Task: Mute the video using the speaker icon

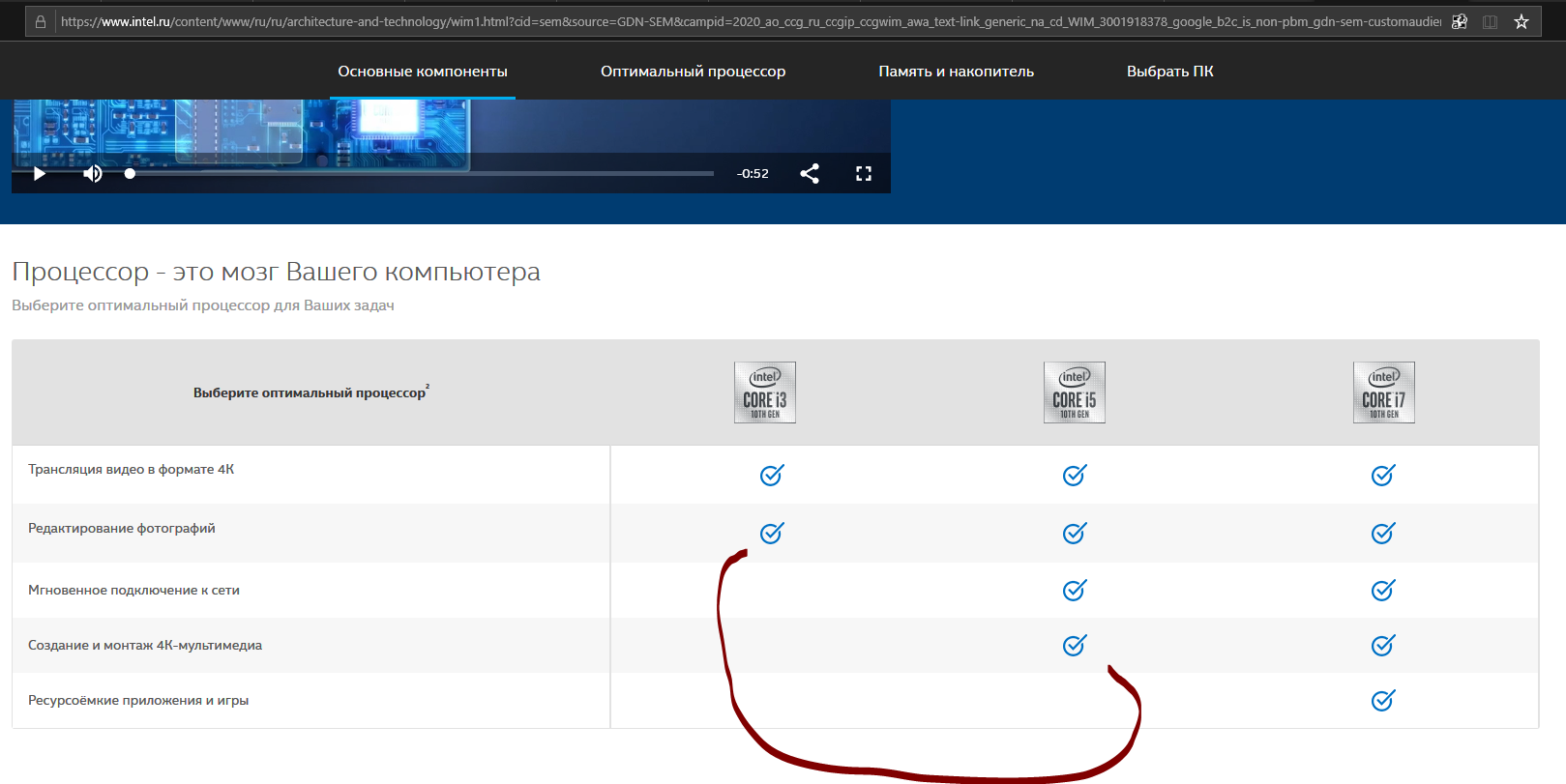Action: 93,174
